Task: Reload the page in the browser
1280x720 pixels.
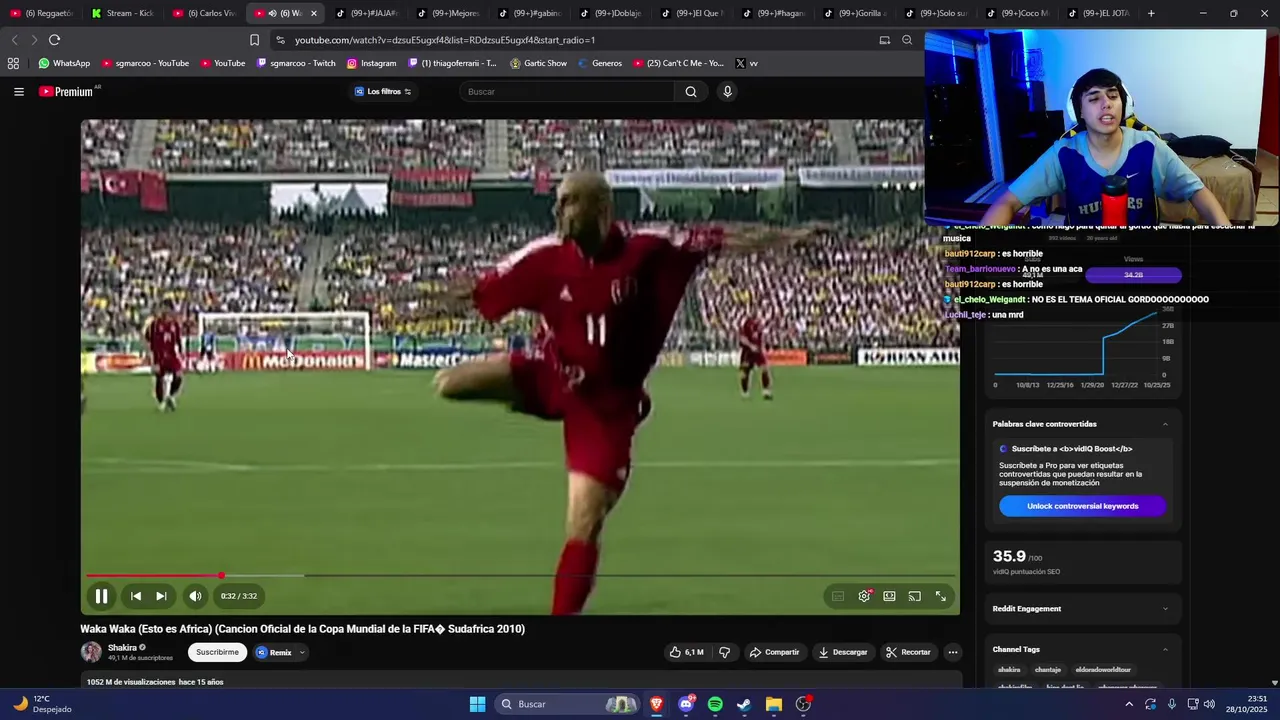Action: click(54, 40)
